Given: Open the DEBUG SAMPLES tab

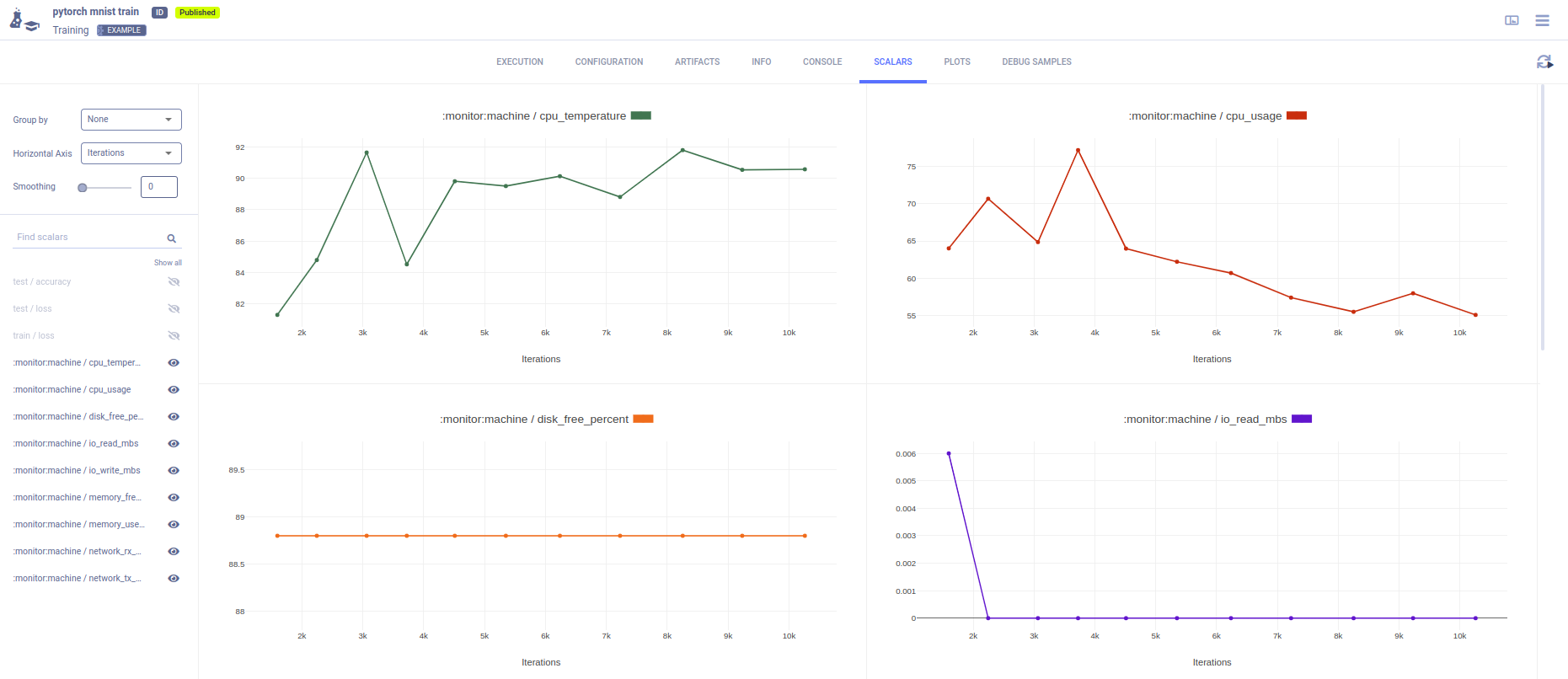Looking at the screenshot, I should click(x=1036, y=62).
